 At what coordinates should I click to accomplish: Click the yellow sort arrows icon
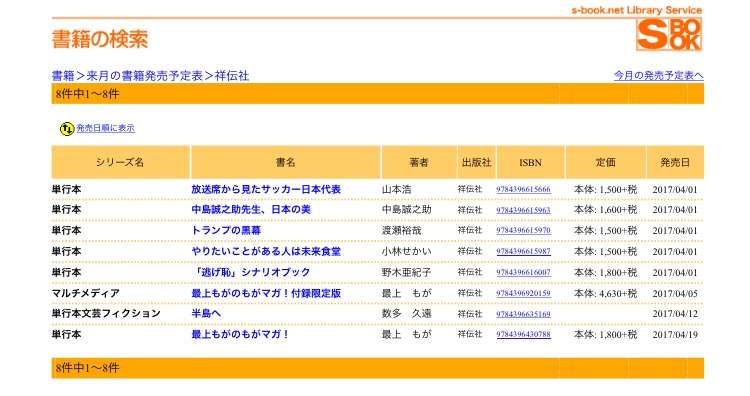tap(67, 129)
